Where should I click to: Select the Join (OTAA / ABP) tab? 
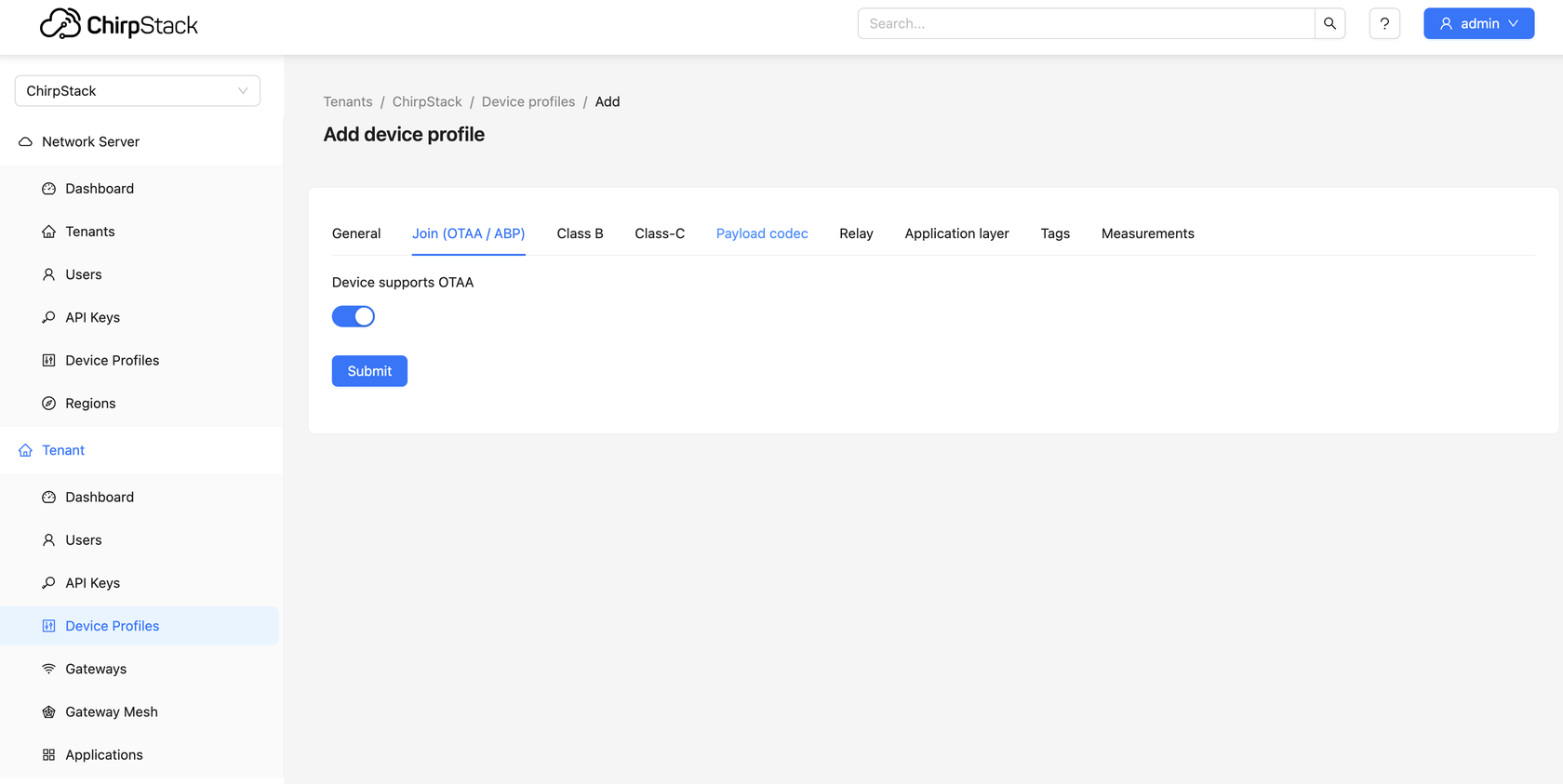point(469,233)
